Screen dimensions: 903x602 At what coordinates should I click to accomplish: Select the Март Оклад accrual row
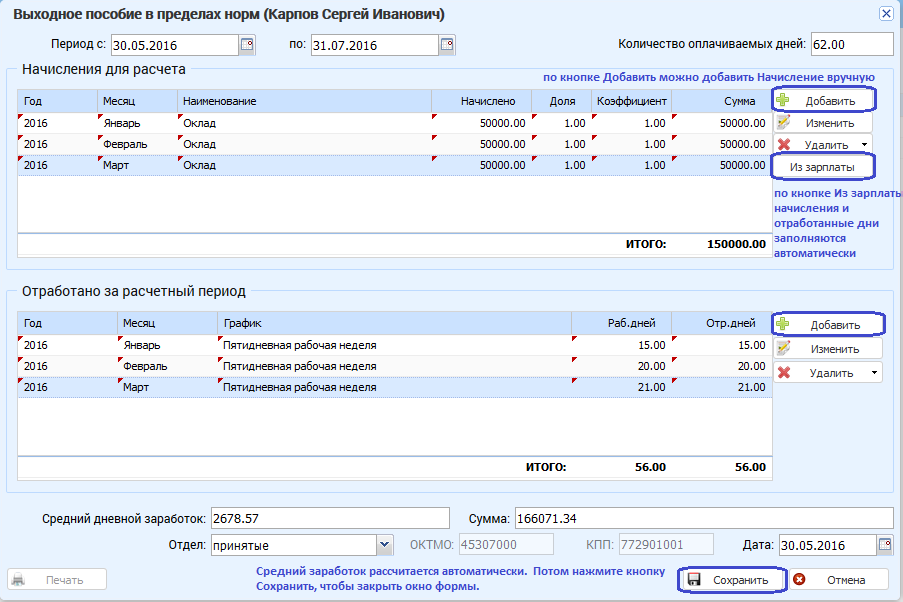(394, 165)
